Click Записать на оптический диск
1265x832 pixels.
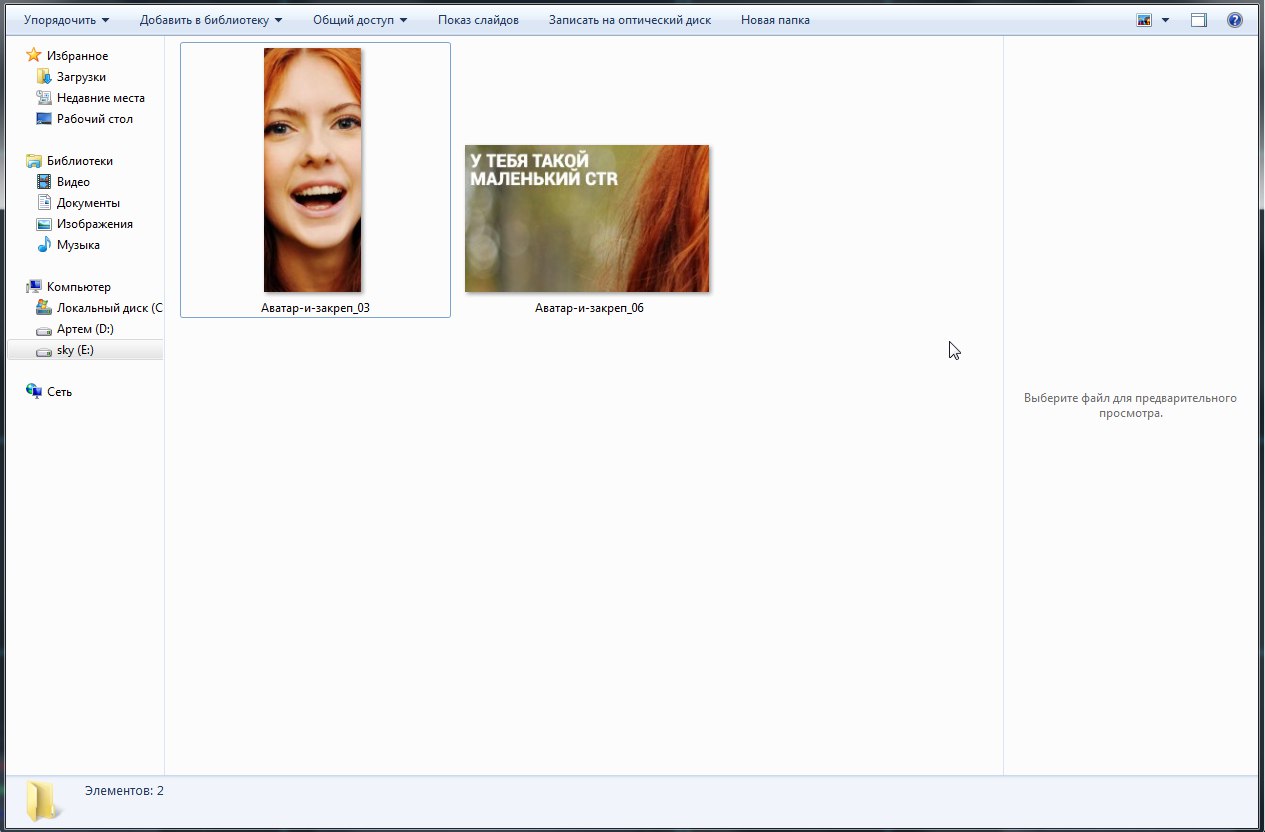click(629, 20)
